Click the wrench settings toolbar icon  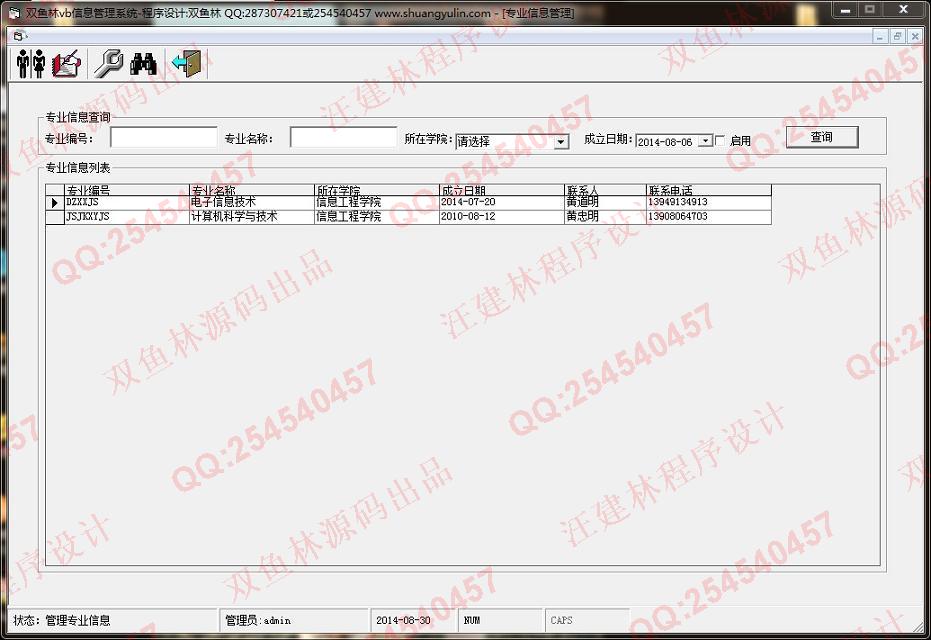(109, 64)
